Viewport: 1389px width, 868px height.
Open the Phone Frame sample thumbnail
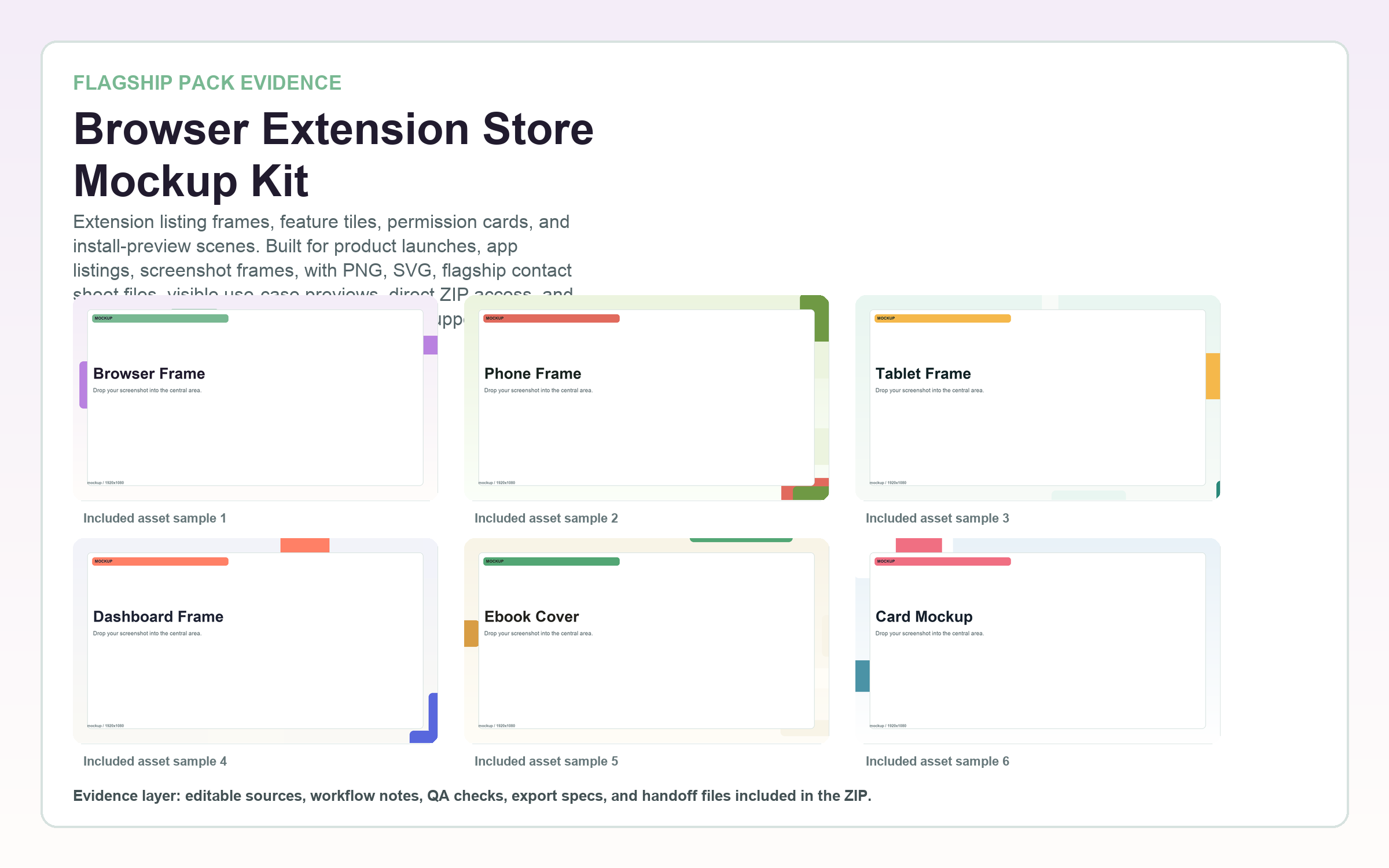click(x=646, y=398)
